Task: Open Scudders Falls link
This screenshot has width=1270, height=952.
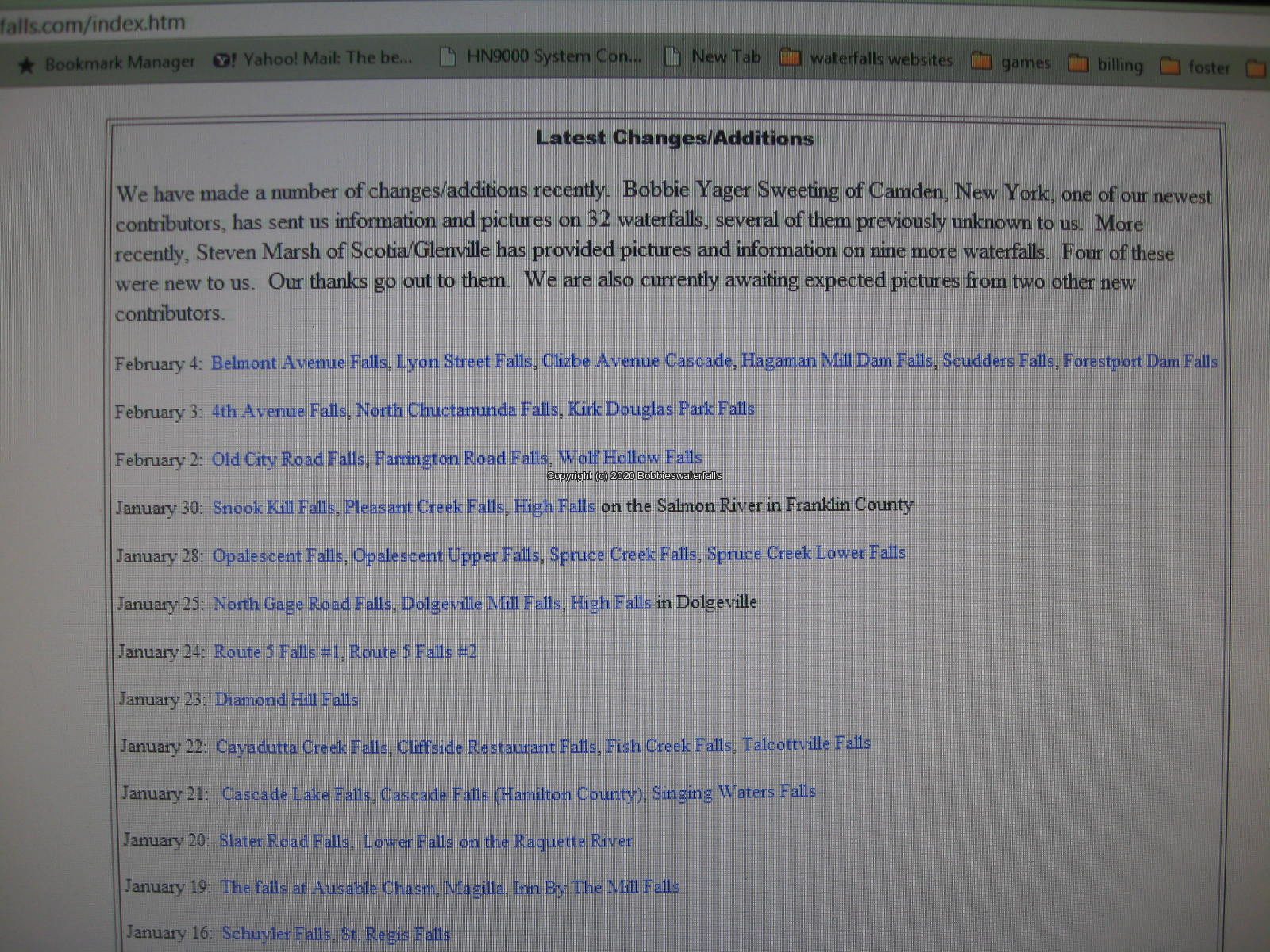Action: coord(999,361)
